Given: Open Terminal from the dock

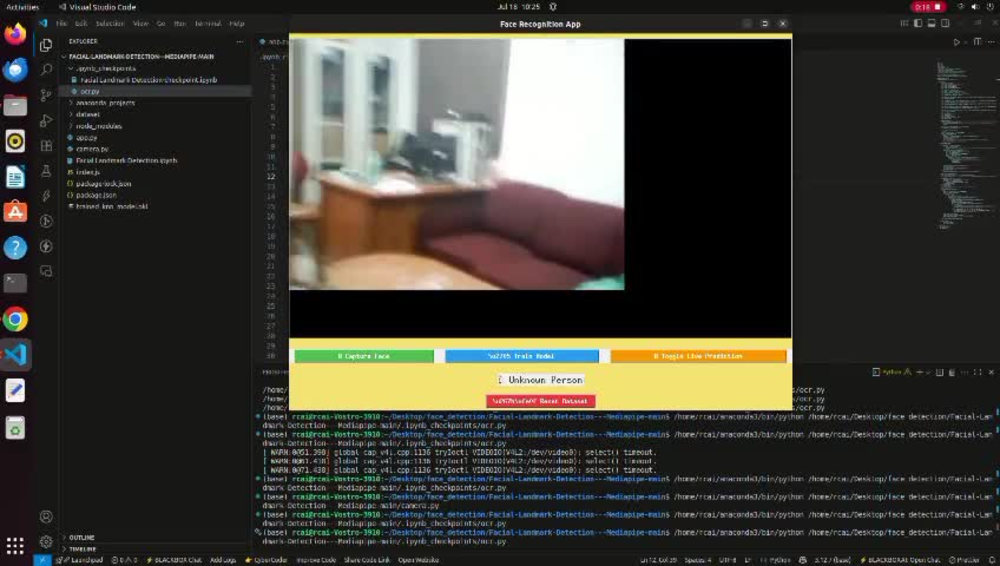Looking at the screenshot, I should [15, 283].
